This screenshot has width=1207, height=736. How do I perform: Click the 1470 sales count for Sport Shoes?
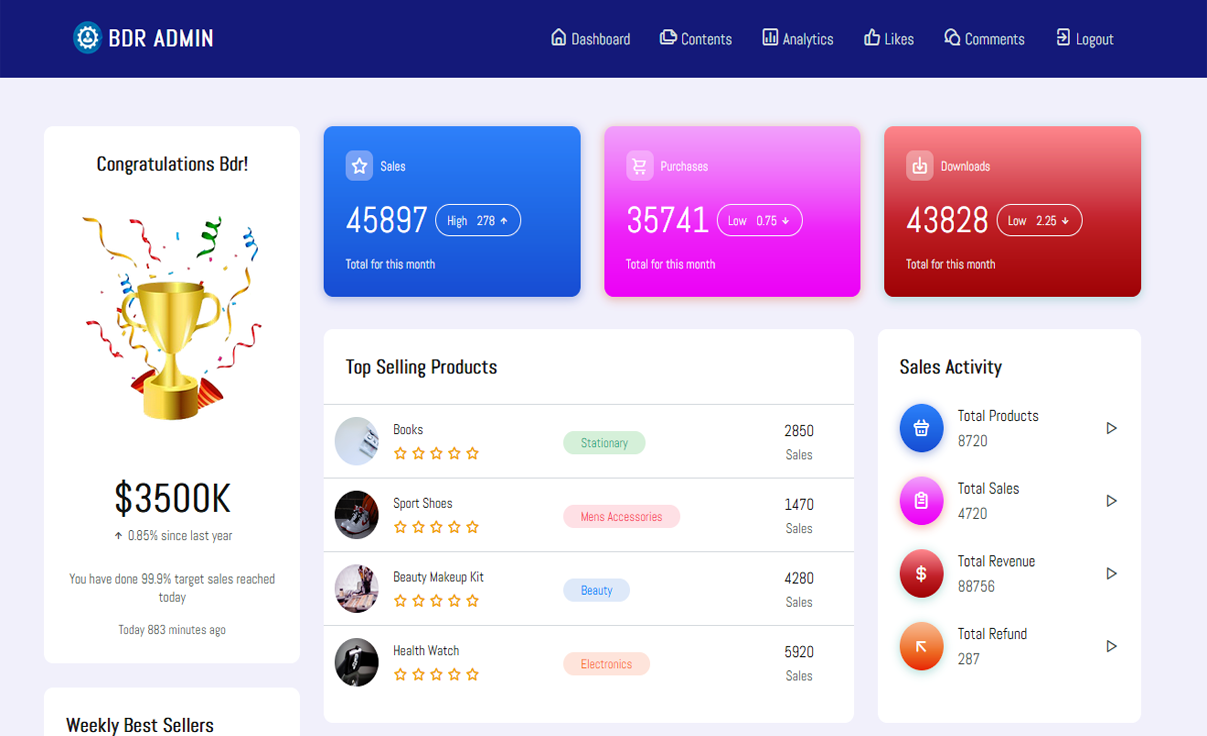tap(799, 505)
